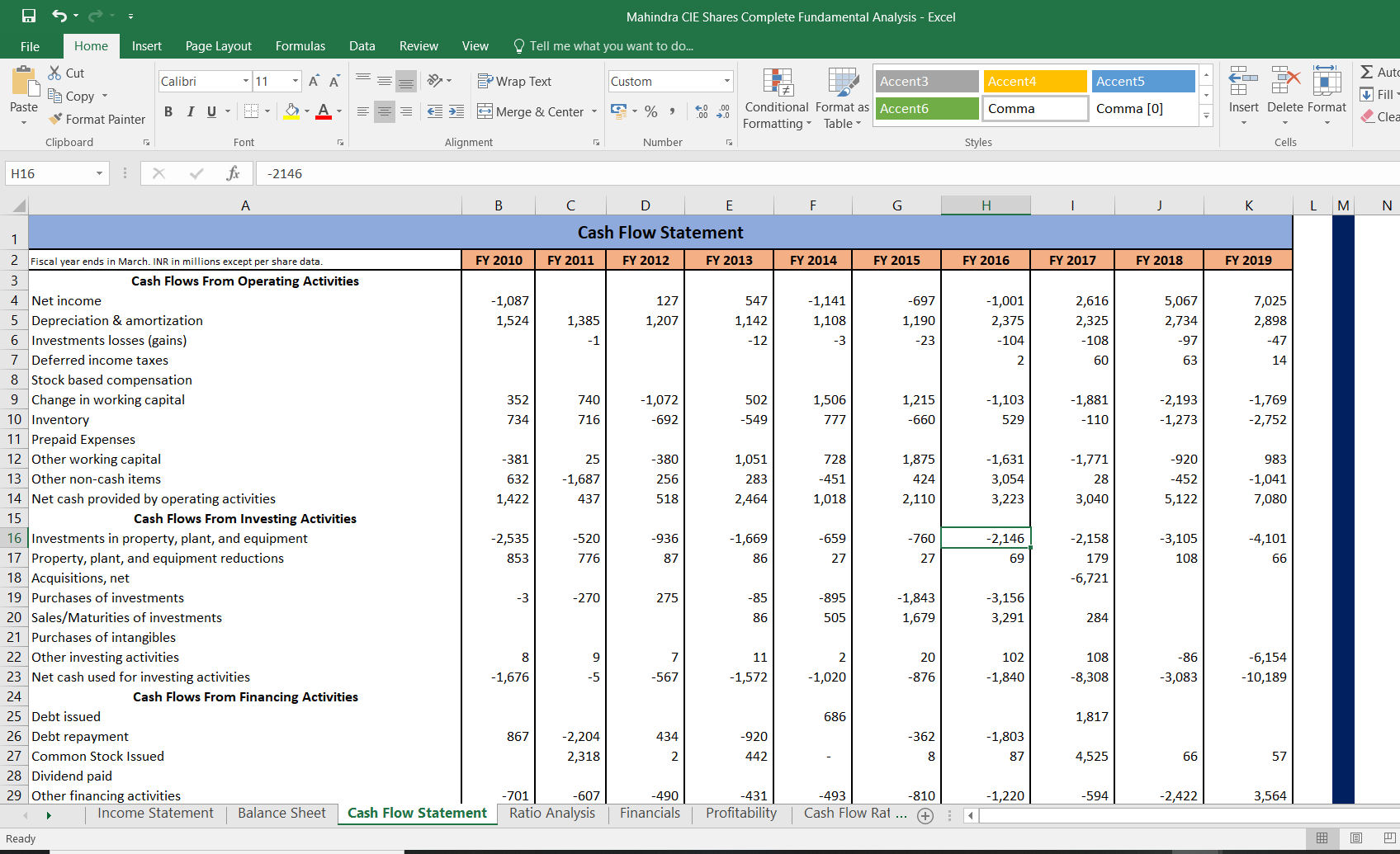
Task: Click Decrease Decimal icon
Action: (723, 111)
